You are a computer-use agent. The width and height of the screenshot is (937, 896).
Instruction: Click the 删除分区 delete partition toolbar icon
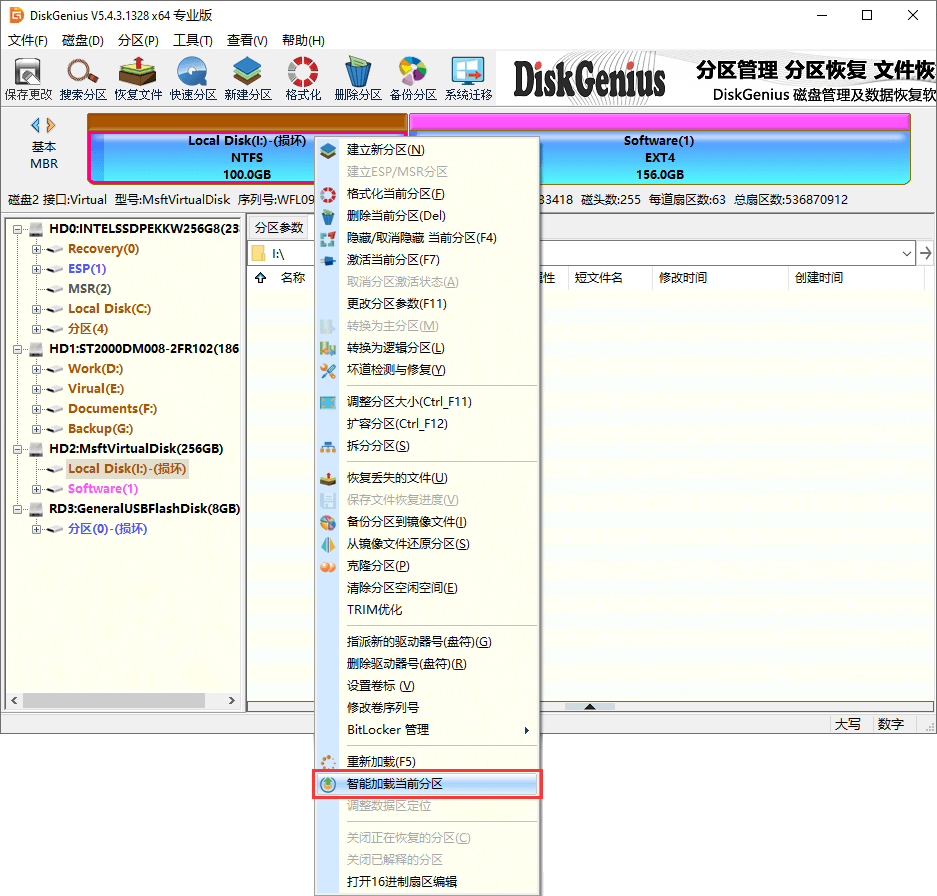tap(358, 78)
